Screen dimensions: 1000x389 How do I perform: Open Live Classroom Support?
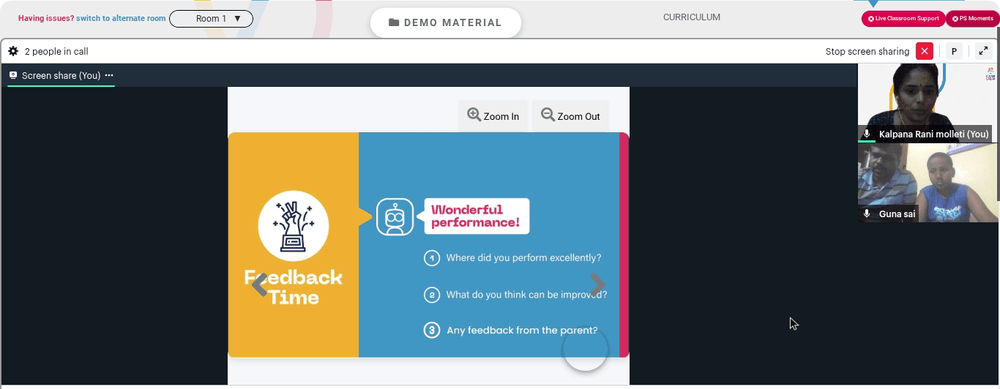click(903, 18)
